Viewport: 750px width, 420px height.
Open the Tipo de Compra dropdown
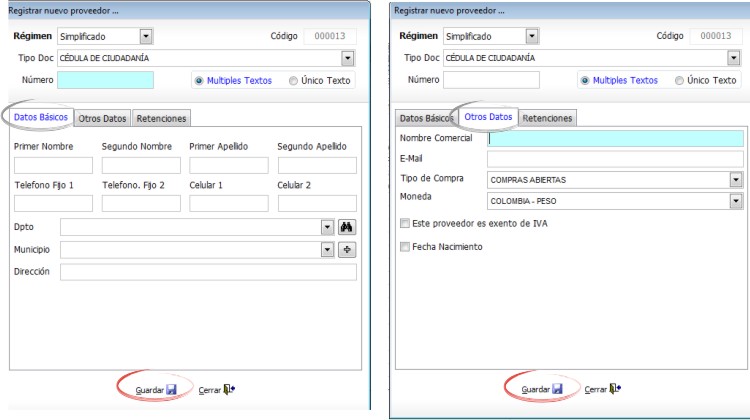coord(736,180)
